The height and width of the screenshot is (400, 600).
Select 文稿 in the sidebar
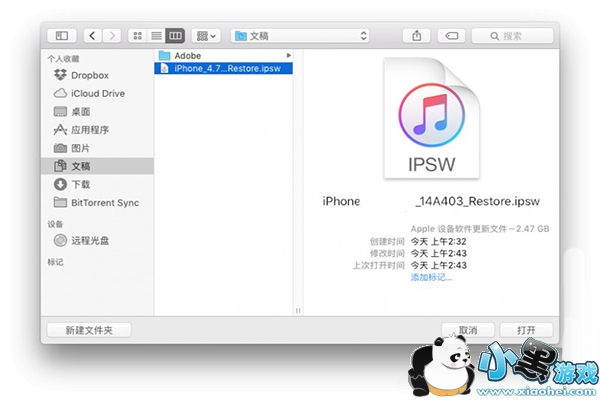pyautogui.click(x=97, y=166)
